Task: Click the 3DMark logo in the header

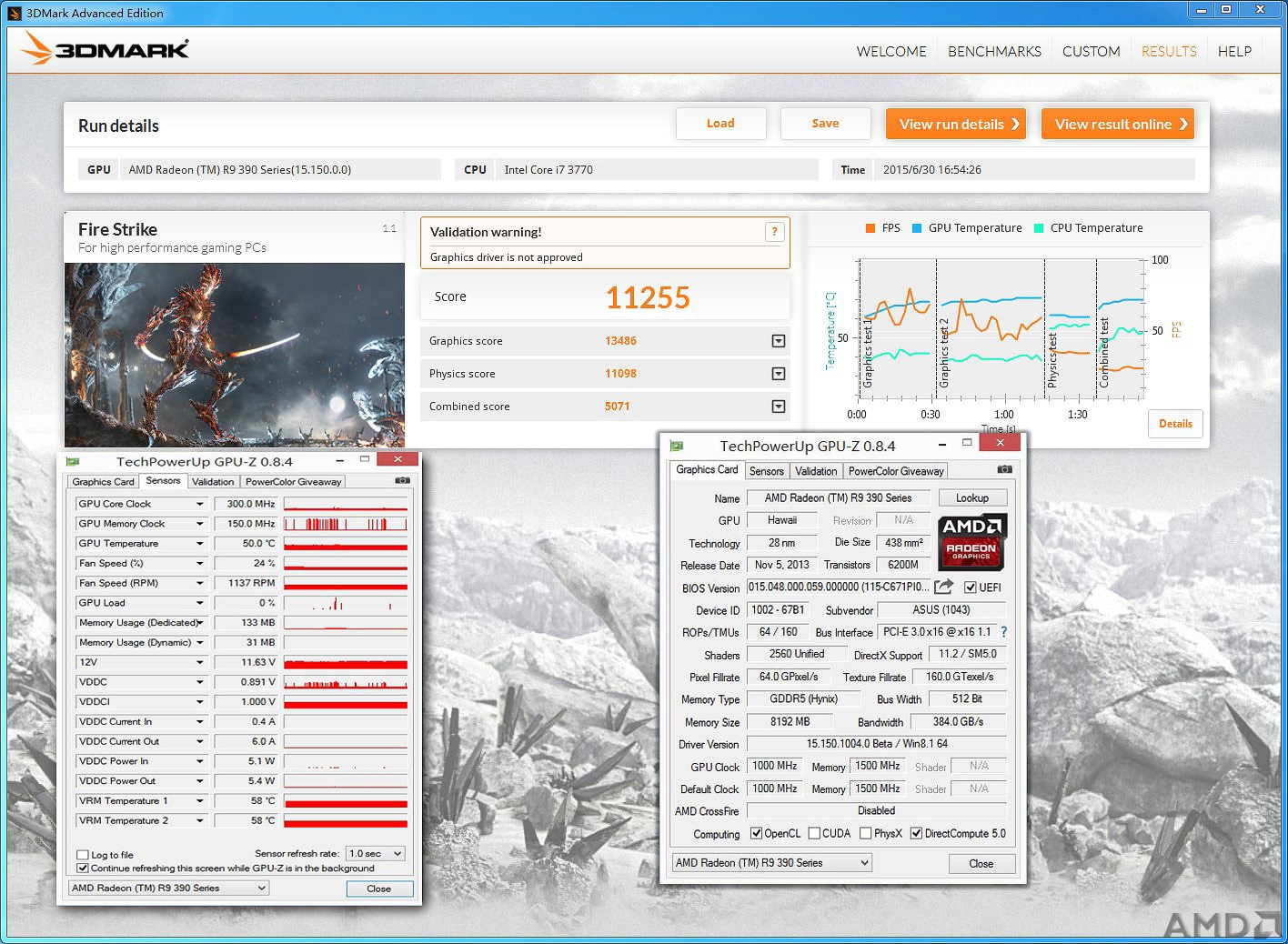Action: click(x=105, y=49)
